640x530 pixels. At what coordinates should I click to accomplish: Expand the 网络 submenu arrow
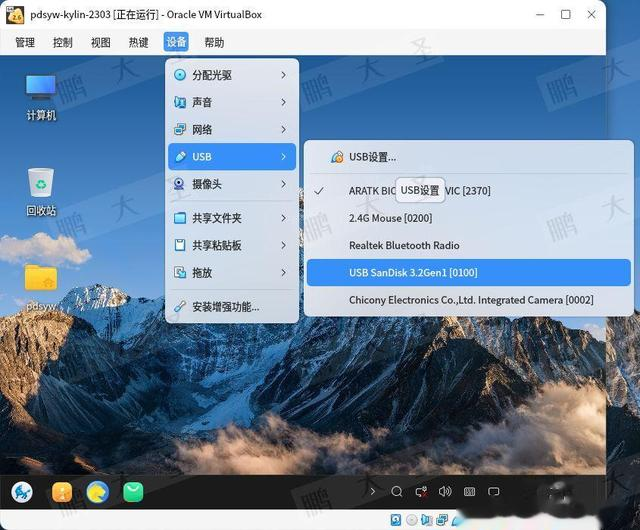284,129
